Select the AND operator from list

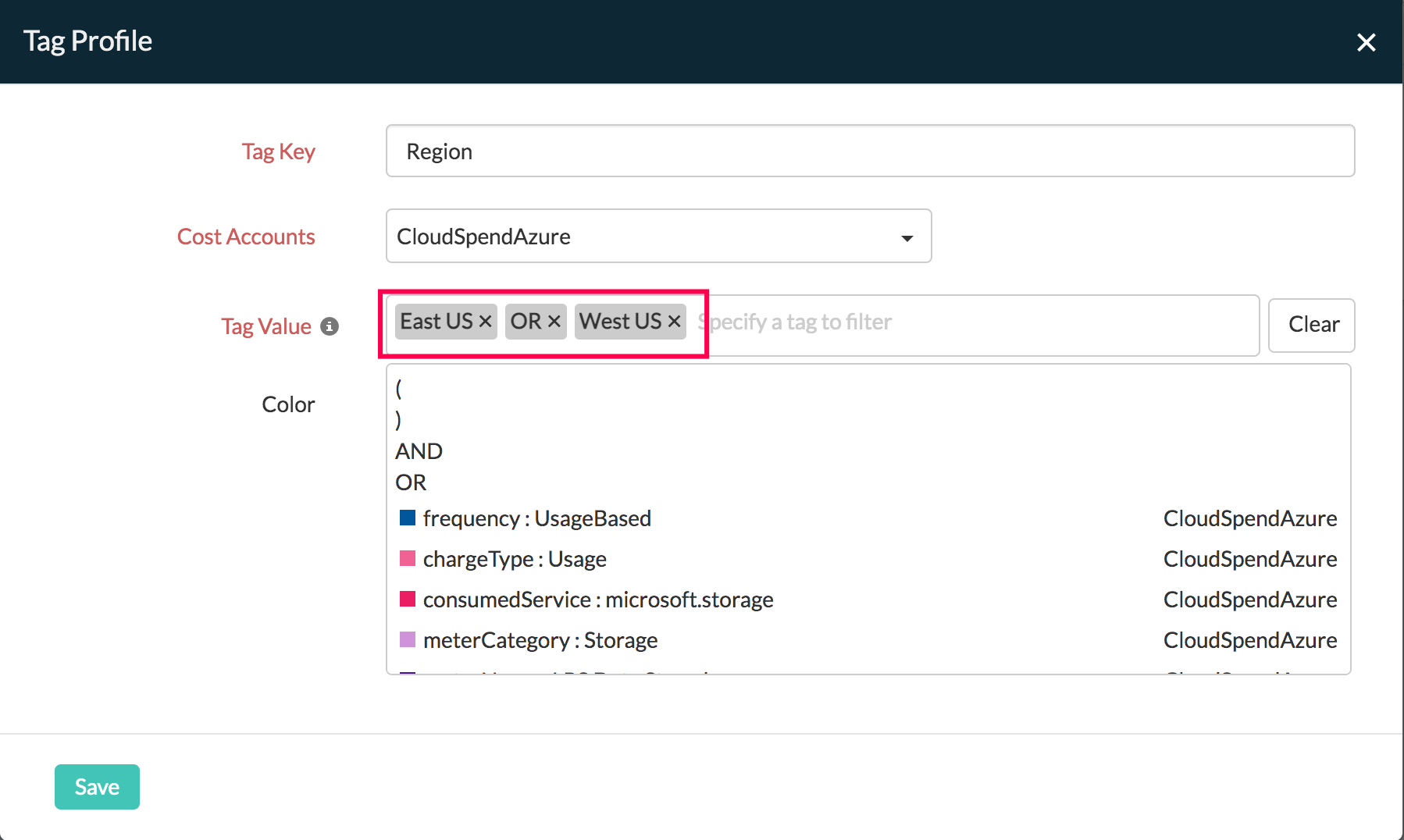click(419, 451)
